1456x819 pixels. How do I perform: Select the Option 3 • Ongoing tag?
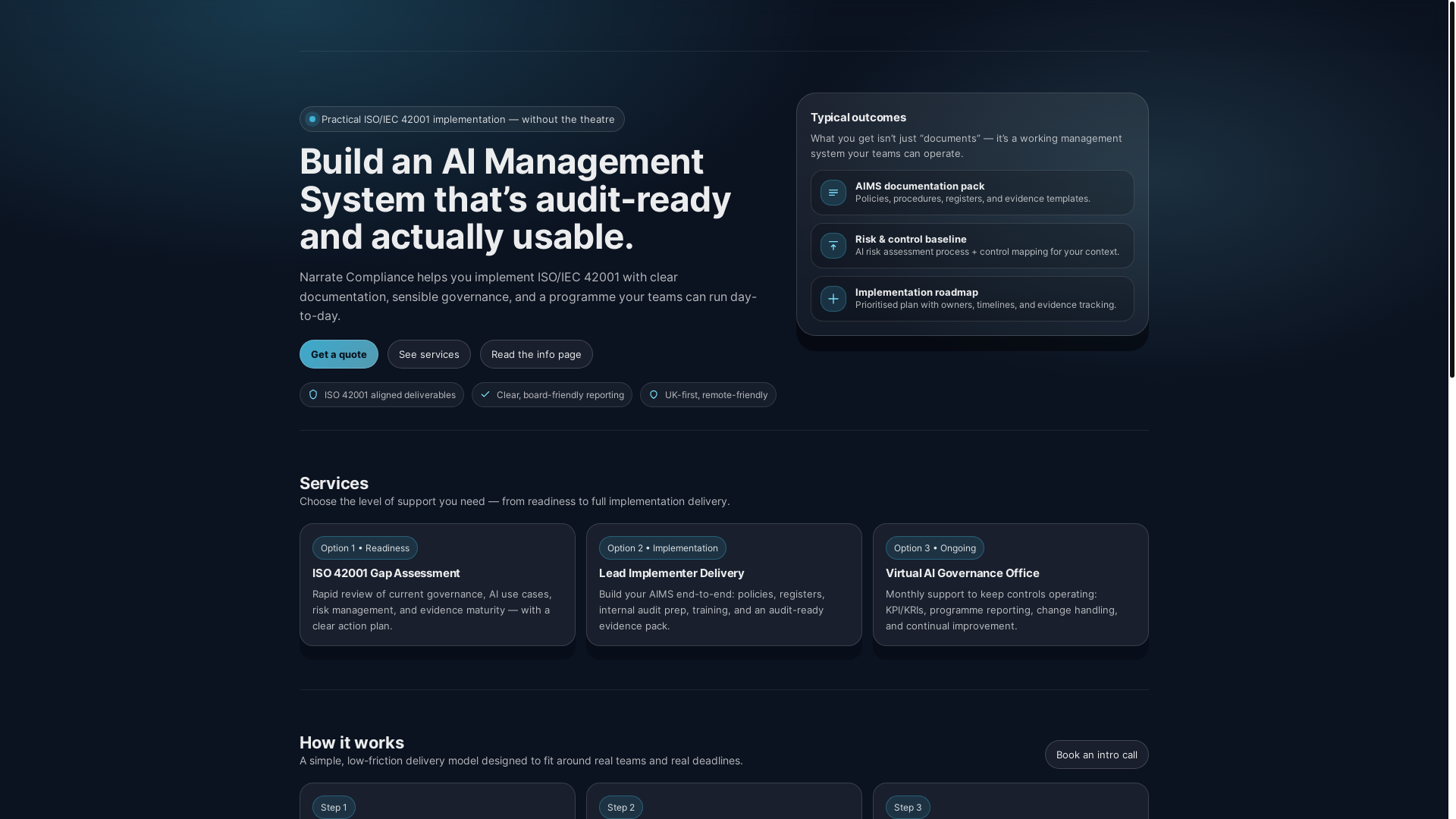pyautogui.click(x=935, y=548)
